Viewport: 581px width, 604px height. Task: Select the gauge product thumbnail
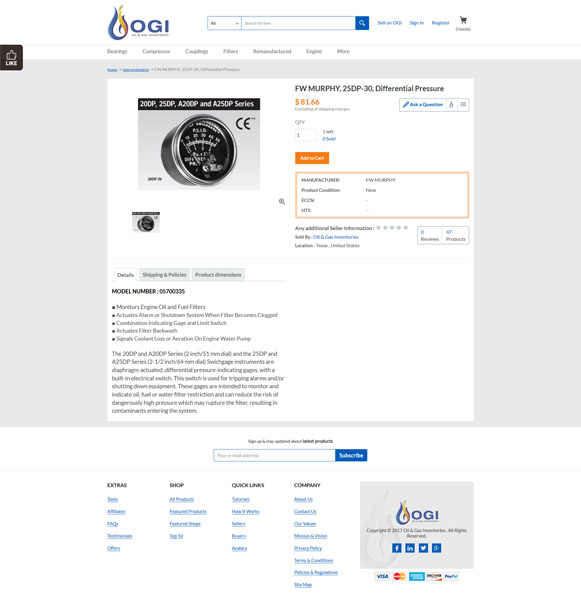(146, 222)
